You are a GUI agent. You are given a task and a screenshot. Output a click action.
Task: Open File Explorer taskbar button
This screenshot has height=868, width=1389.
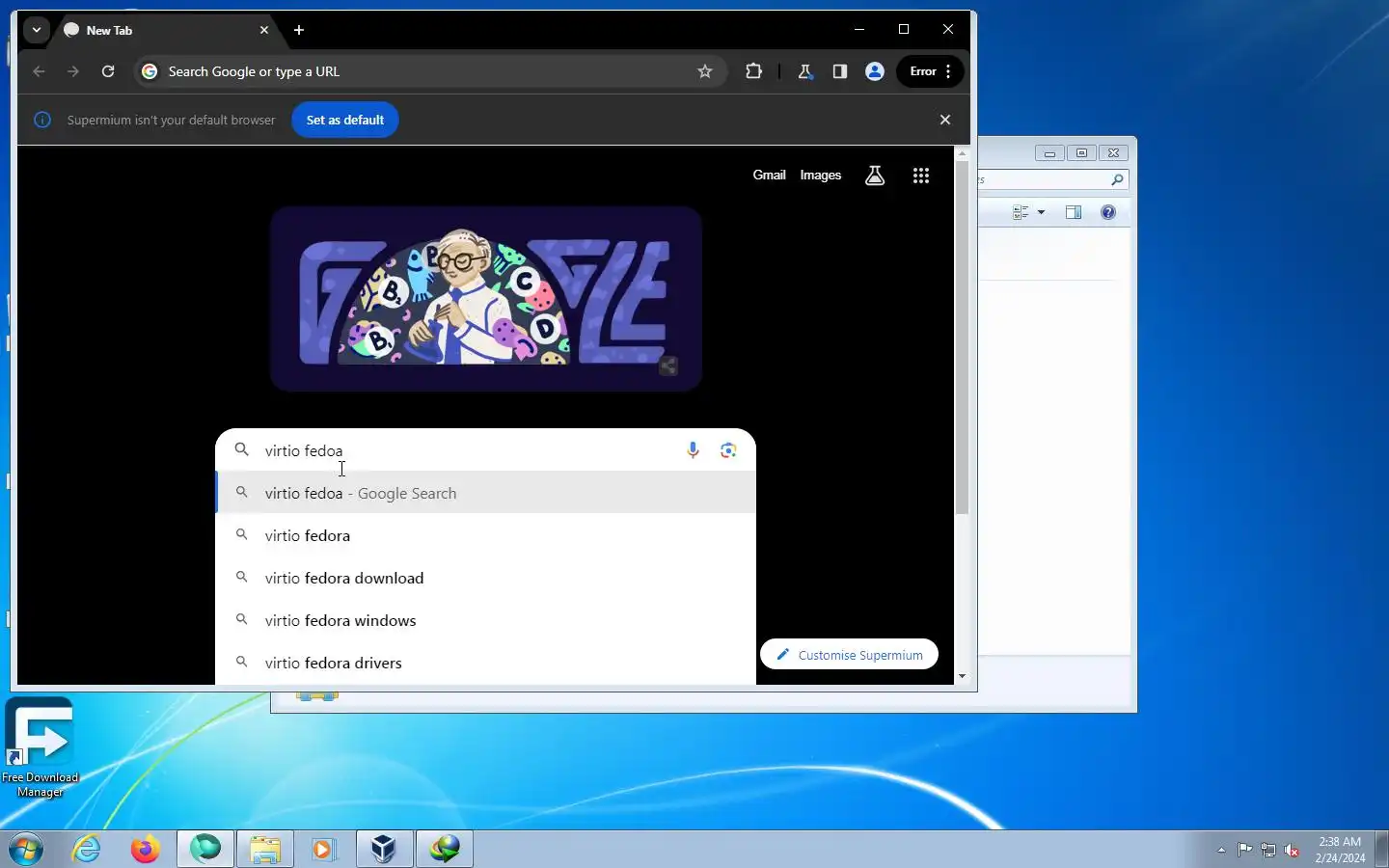pyautogui.click(x=264, y=850)
